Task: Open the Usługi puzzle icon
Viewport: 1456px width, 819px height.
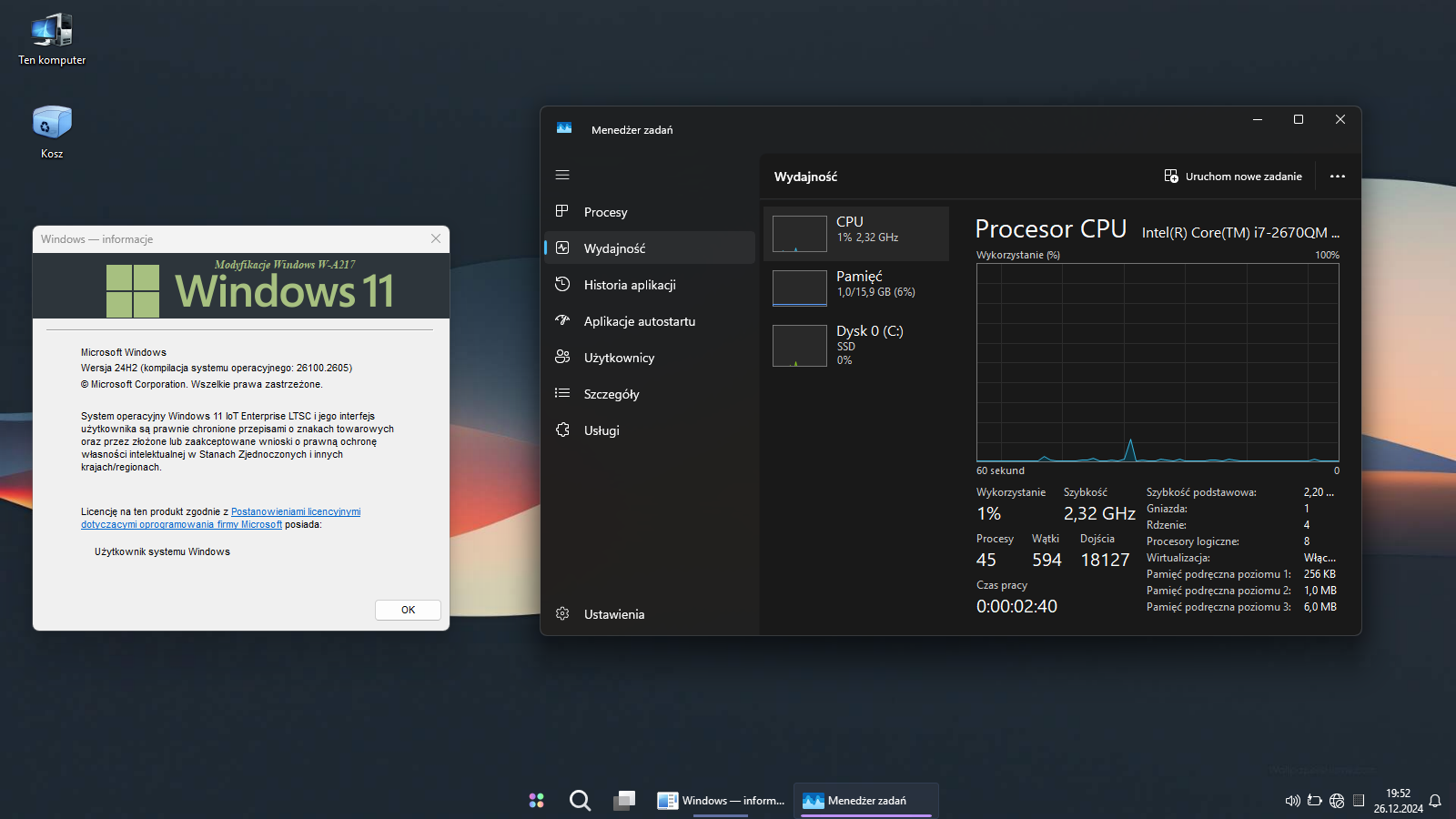Action: (562, 430)
